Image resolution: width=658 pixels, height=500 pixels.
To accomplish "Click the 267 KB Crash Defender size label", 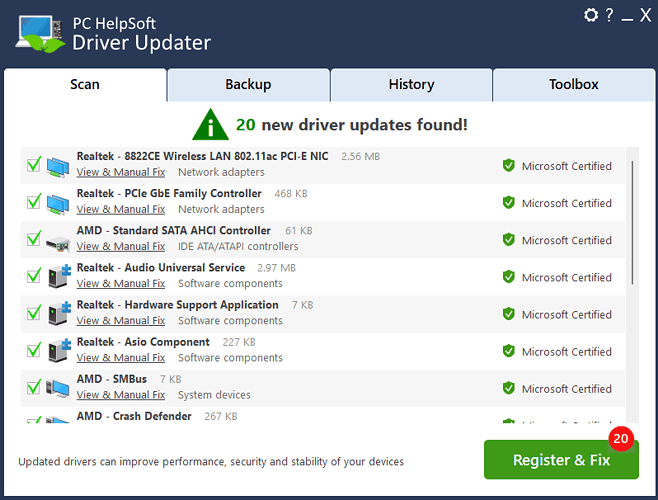I will tap(221, 416).
